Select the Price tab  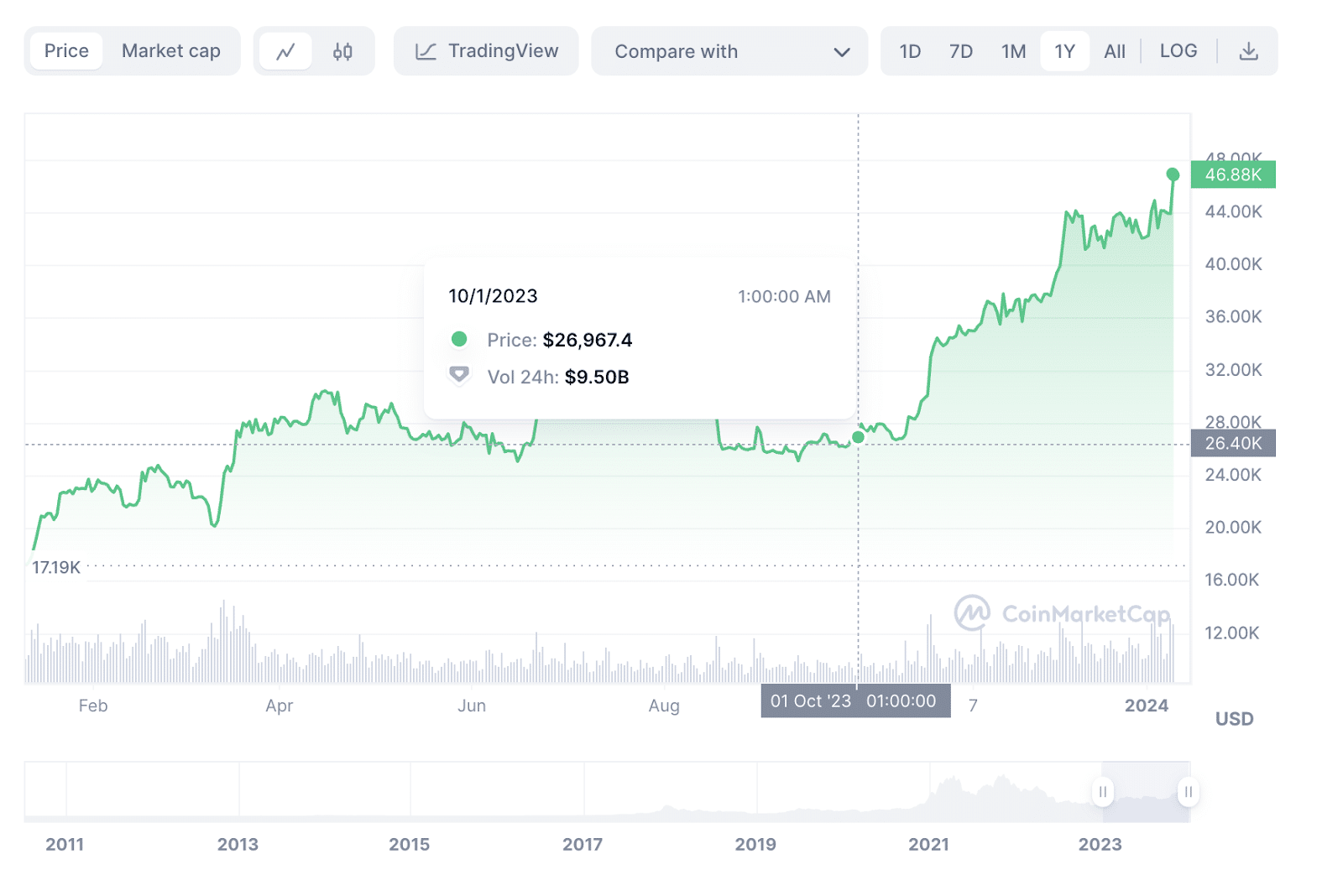click(x=66, y=51)
